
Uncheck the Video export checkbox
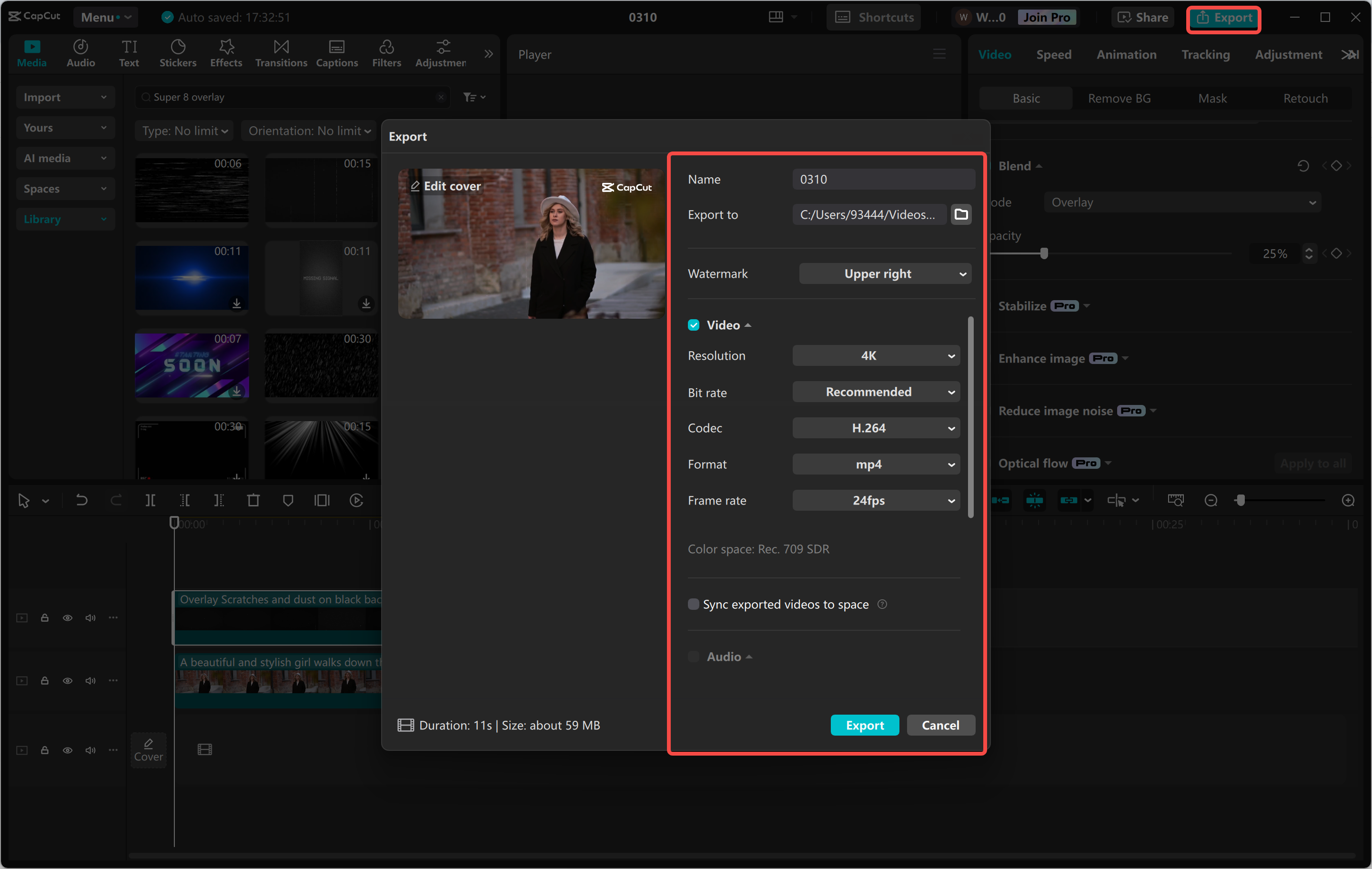(694, 325)
